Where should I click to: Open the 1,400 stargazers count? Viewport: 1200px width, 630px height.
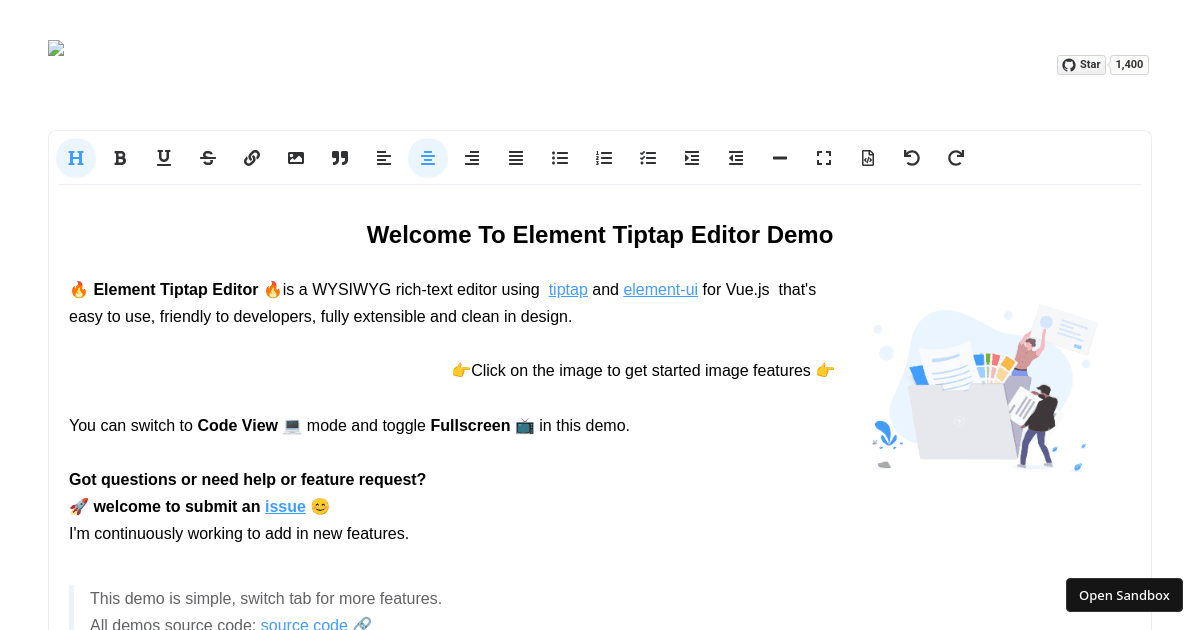tap(1129, 65)
